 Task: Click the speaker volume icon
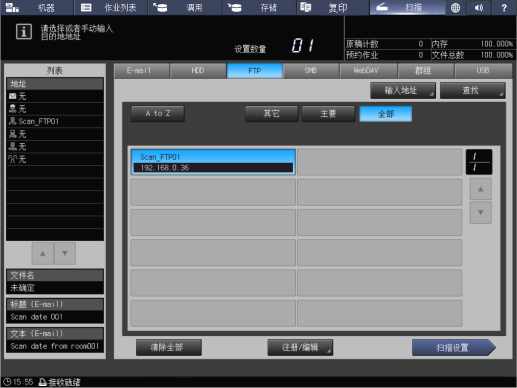pos(479,7)
